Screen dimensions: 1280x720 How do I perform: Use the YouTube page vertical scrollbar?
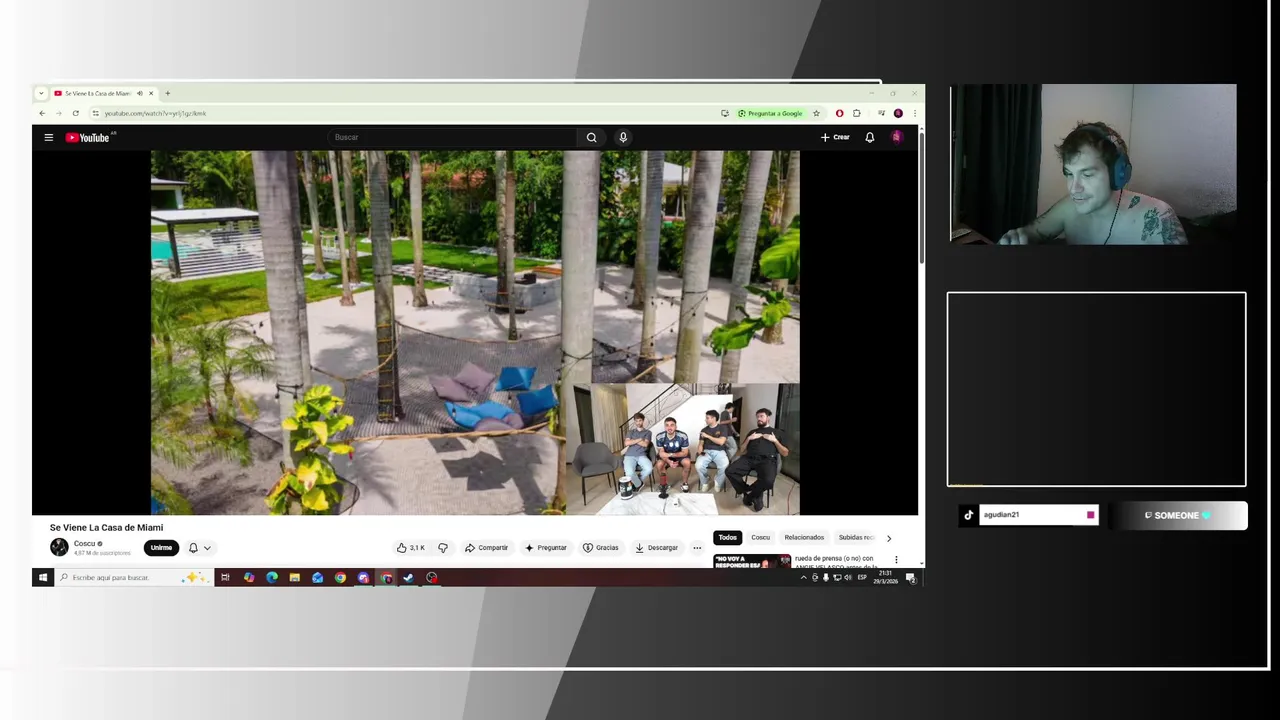point(921,200)
